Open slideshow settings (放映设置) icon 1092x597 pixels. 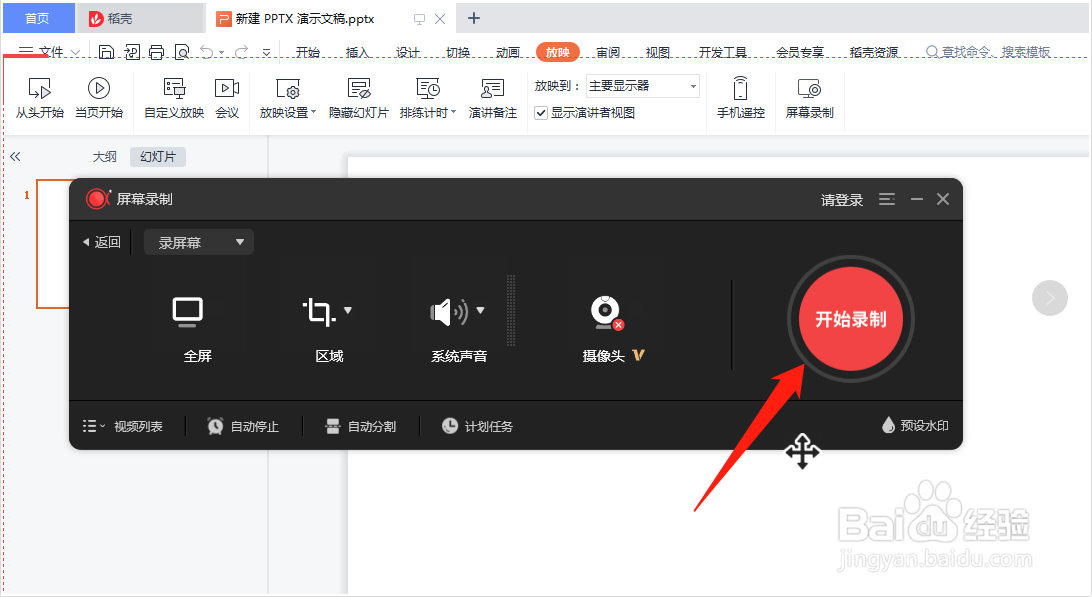point(287,89)
